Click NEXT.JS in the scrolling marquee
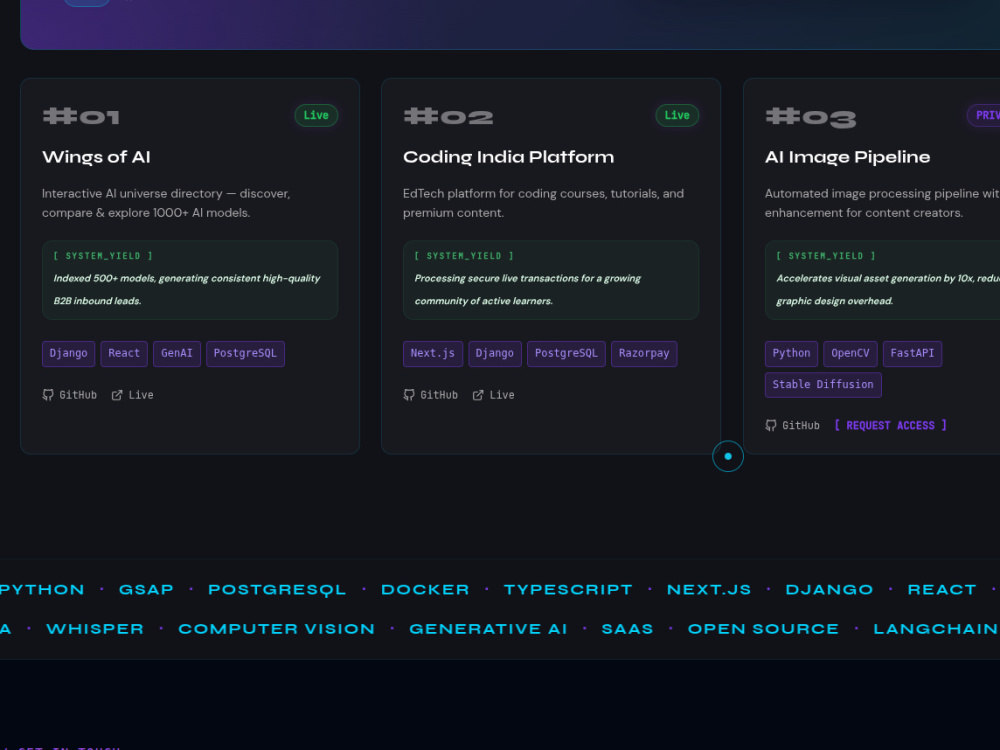 click(x=709, y=590)
